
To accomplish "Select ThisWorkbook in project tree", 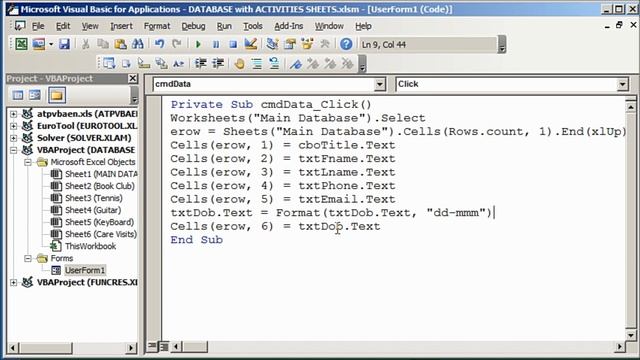I will coord(90,247).
